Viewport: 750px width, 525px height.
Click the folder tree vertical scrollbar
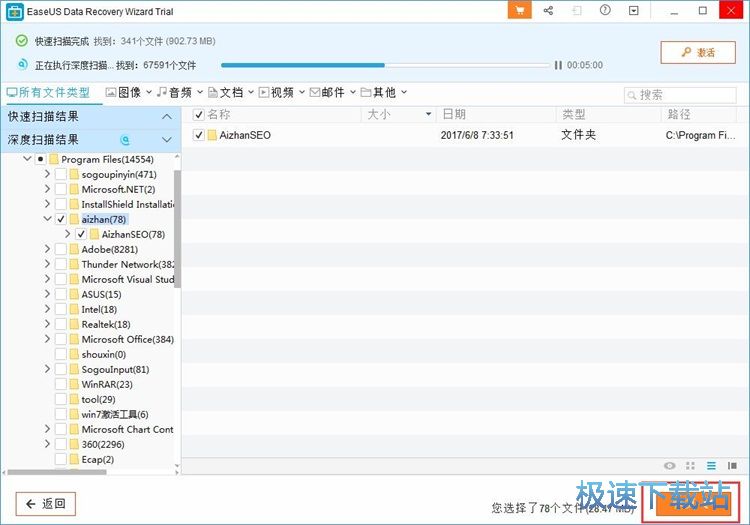pyautogui.click(x=177, y=229)
